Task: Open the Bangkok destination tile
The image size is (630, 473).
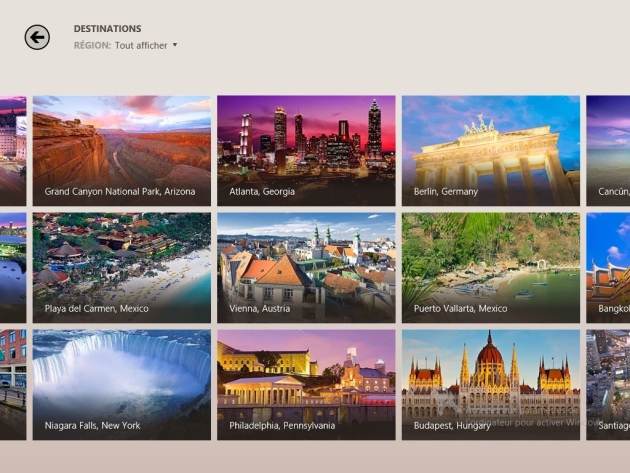Action: pyautogui.click(x=608, y=268)
